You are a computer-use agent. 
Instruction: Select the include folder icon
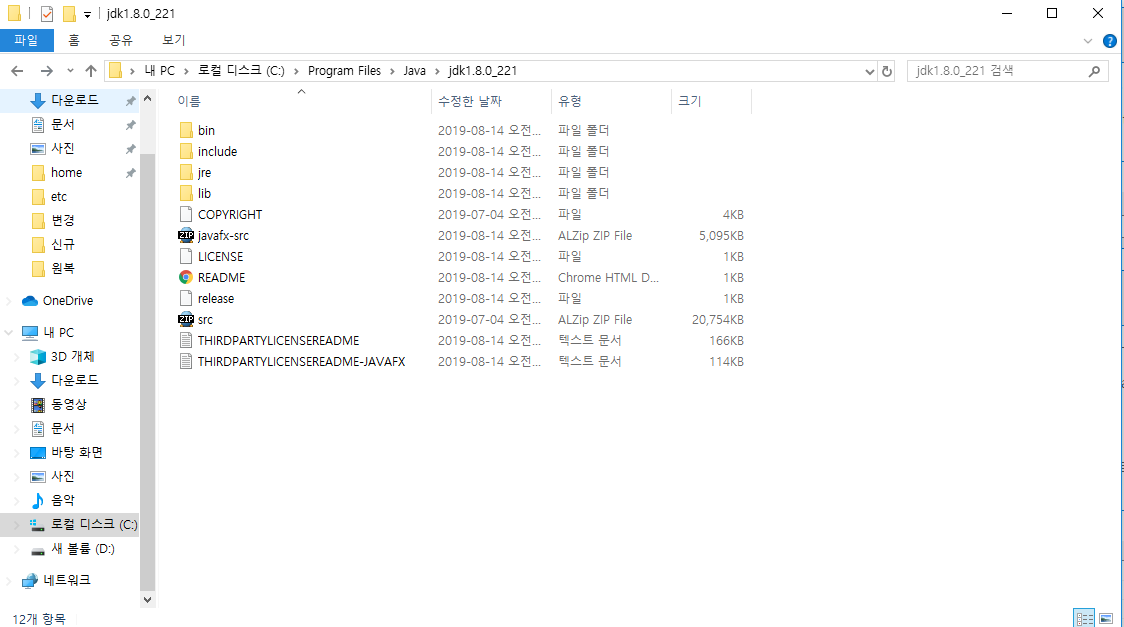pyautogui.click(x=186, y=151)
